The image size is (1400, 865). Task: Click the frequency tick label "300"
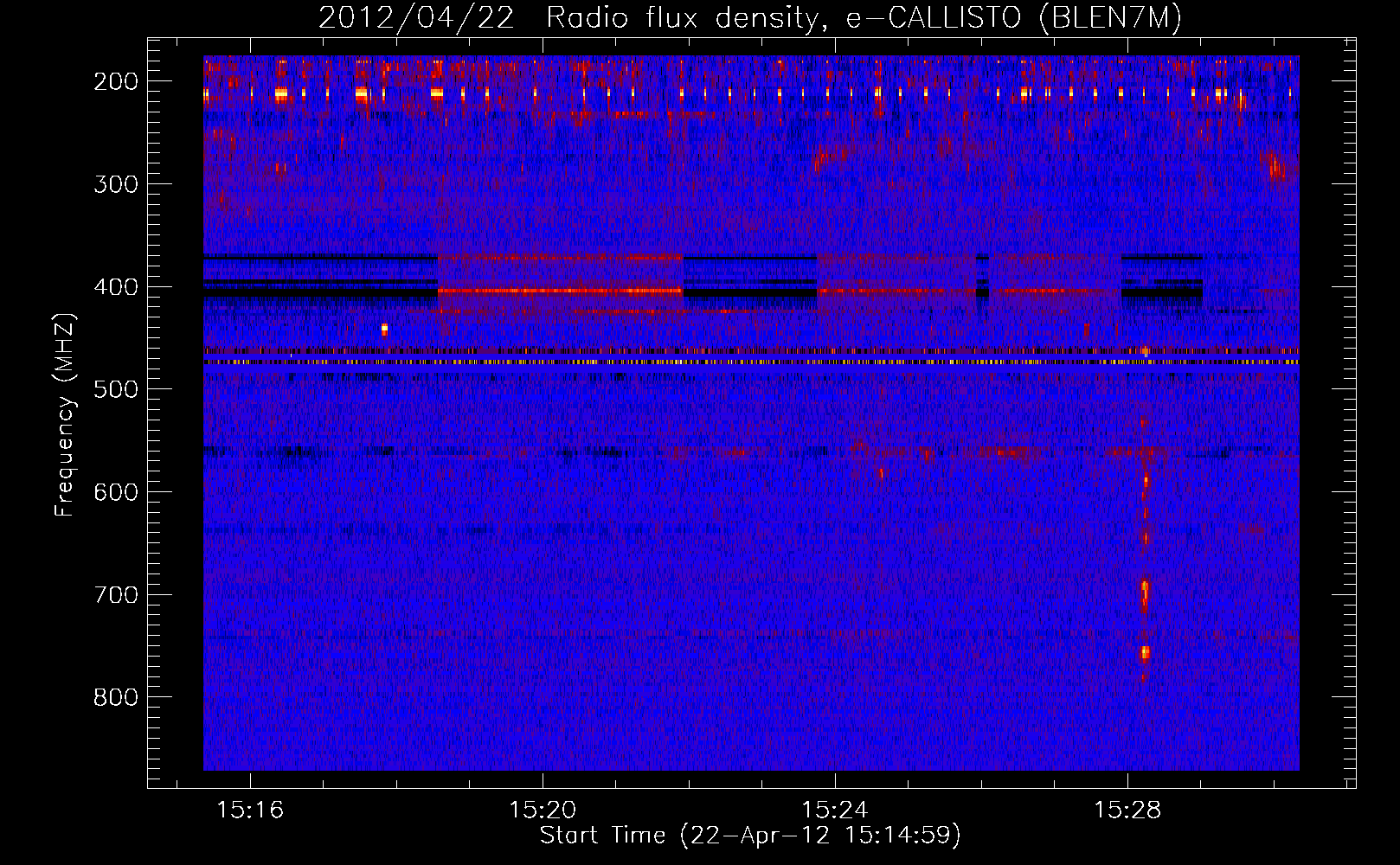pos(116,184)
